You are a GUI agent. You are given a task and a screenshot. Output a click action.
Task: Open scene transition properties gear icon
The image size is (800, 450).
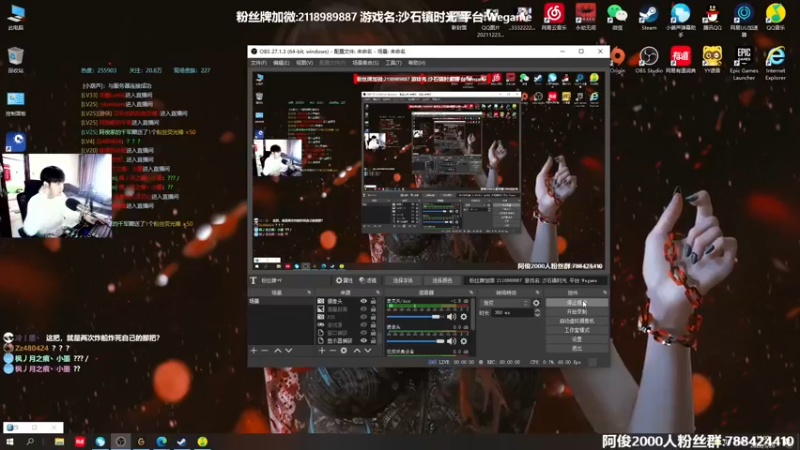pos(536,303)
